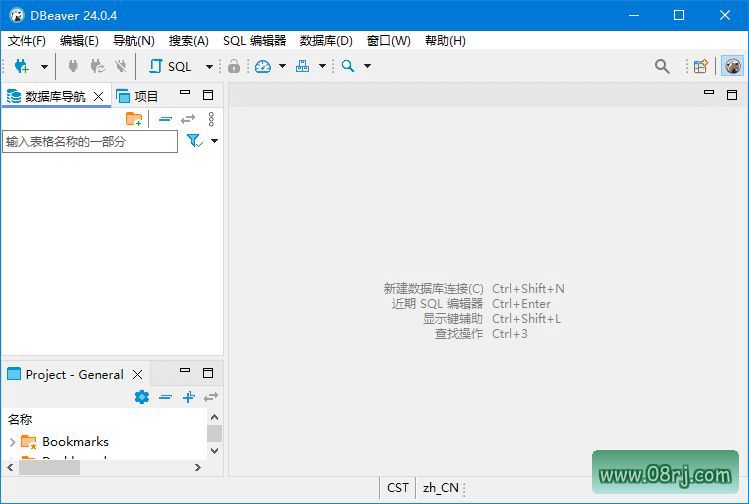Toggle link with editor in Project panel
Image resolution: width=749 pixels, height=504 pixels.
click(211, 397)
